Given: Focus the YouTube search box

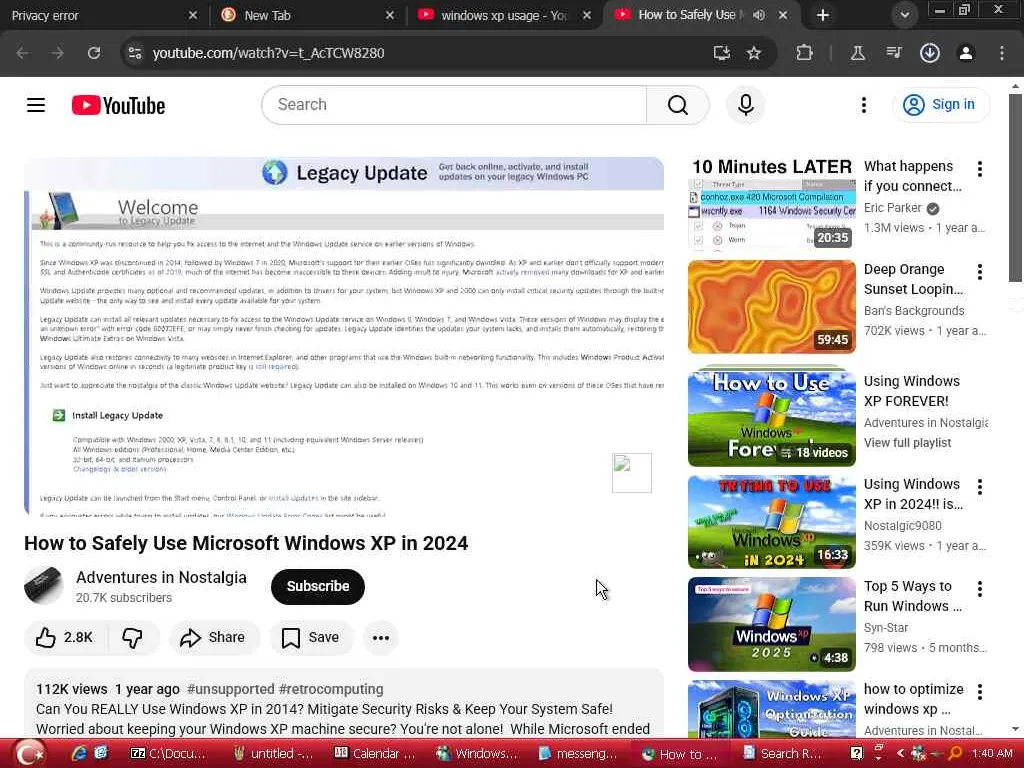Looking at the screenshot, I should pyautogui.click(x=454, y=104).
